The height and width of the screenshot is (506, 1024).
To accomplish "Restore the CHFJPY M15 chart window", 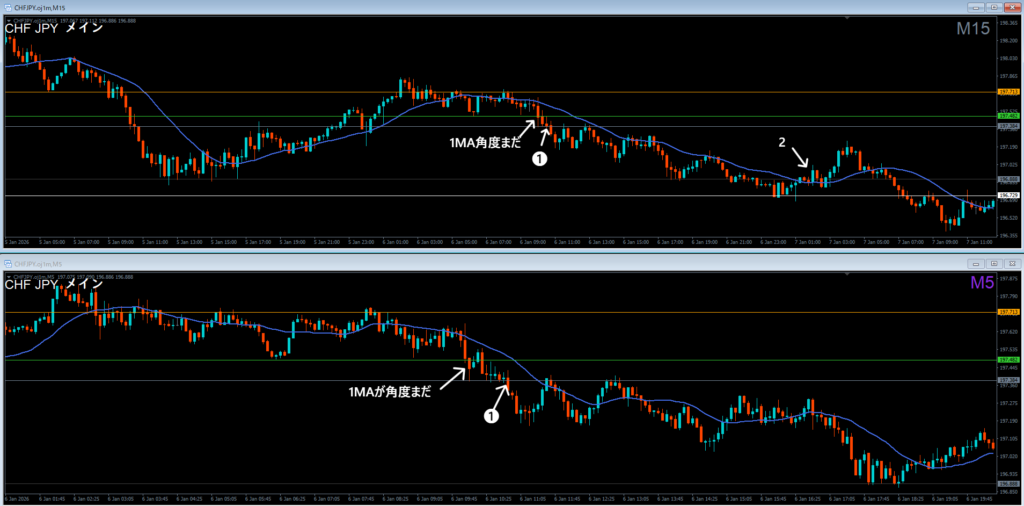I will [x=994, y=7].
